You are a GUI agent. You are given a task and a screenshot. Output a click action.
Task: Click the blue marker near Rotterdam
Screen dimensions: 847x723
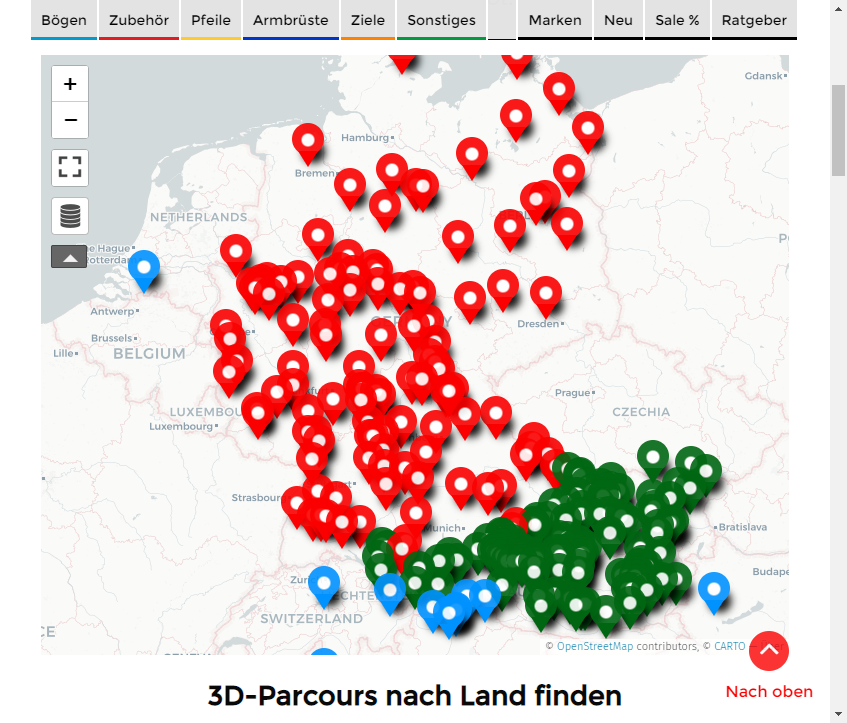(x=144, y=266)
